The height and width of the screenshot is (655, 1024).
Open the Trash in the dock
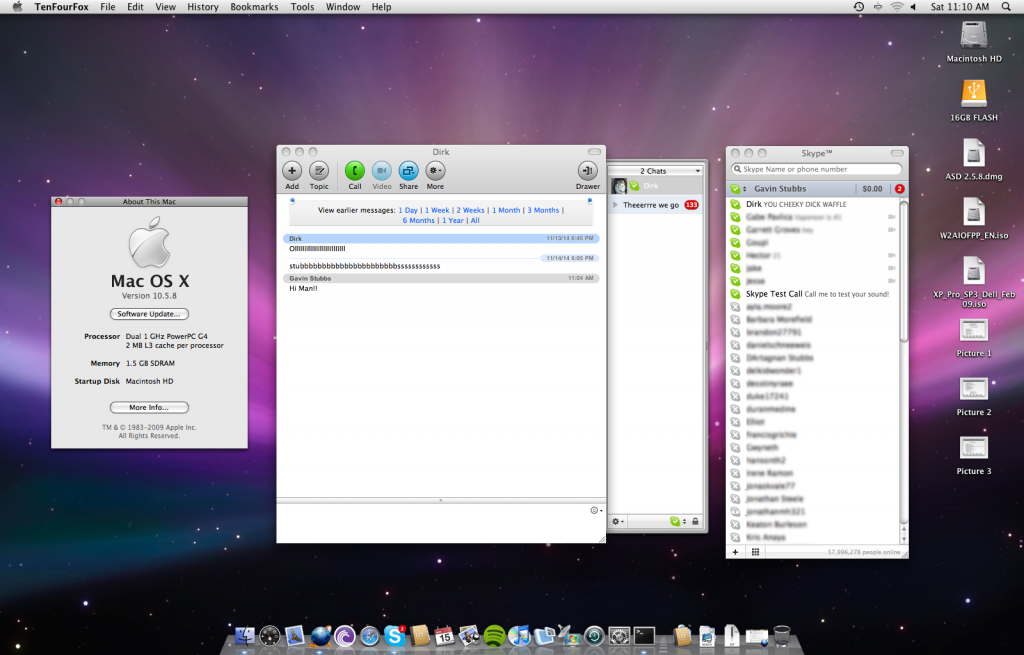(x=782, y=635)
